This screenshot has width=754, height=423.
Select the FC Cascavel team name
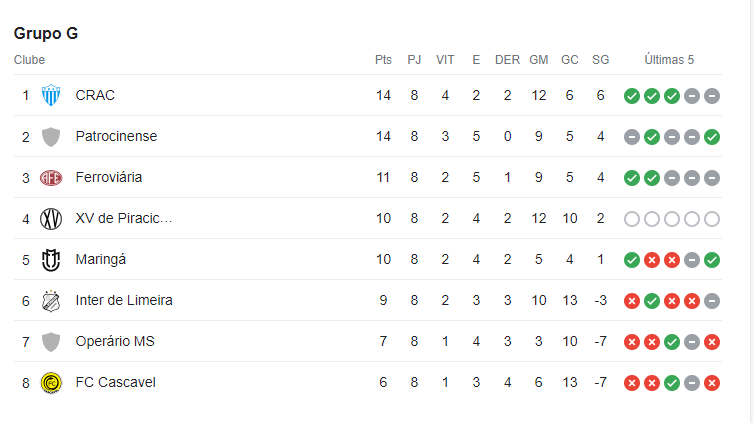tap(115, 382)
